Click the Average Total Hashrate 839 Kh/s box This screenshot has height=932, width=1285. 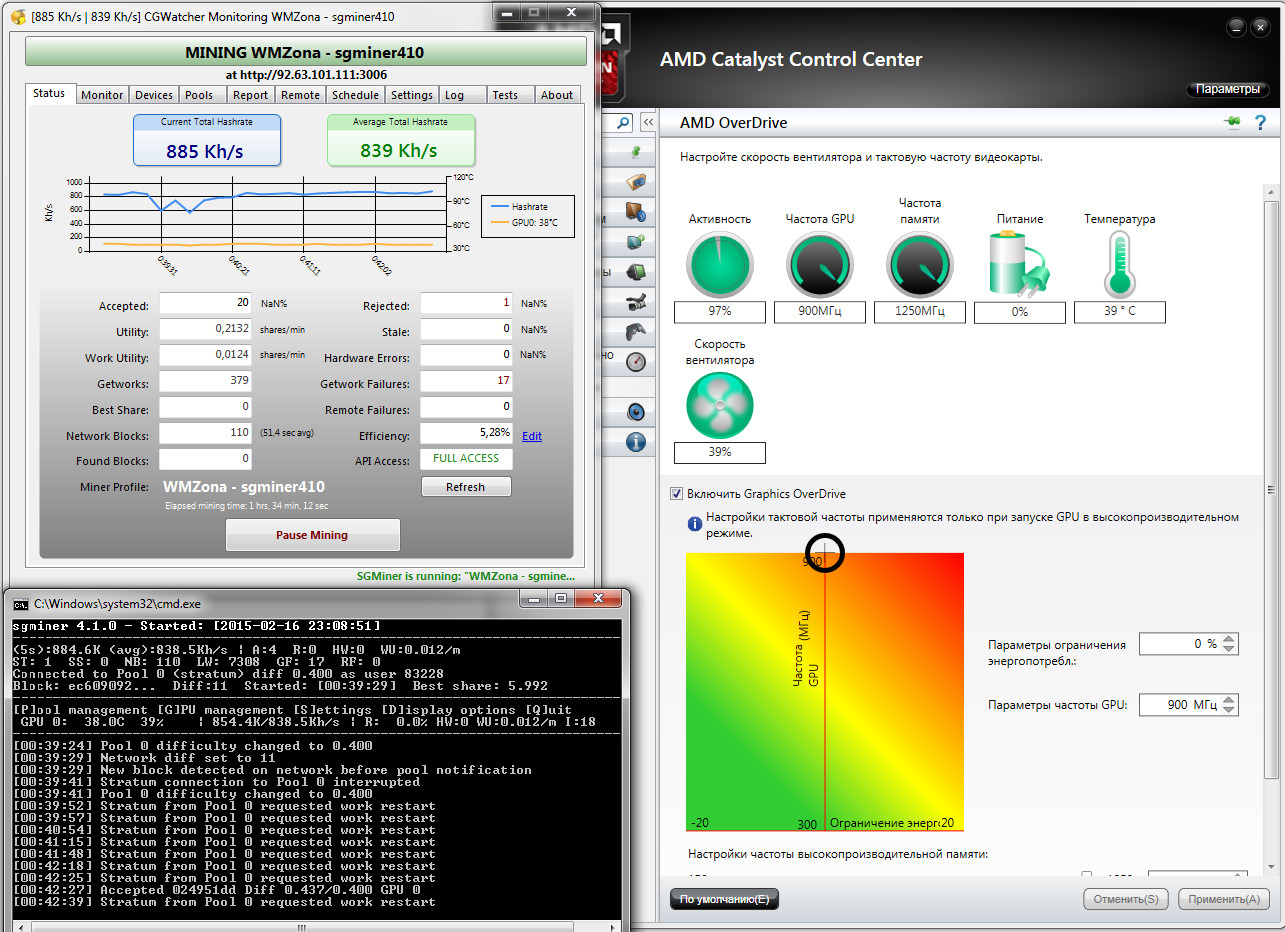(401, 140)
